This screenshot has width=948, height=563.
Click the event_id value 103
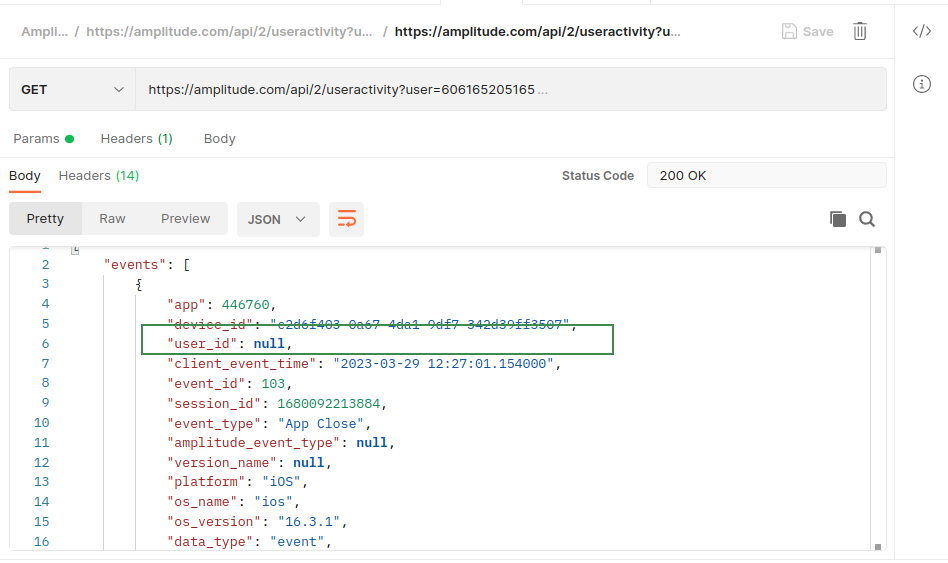(x=273, y=383)
